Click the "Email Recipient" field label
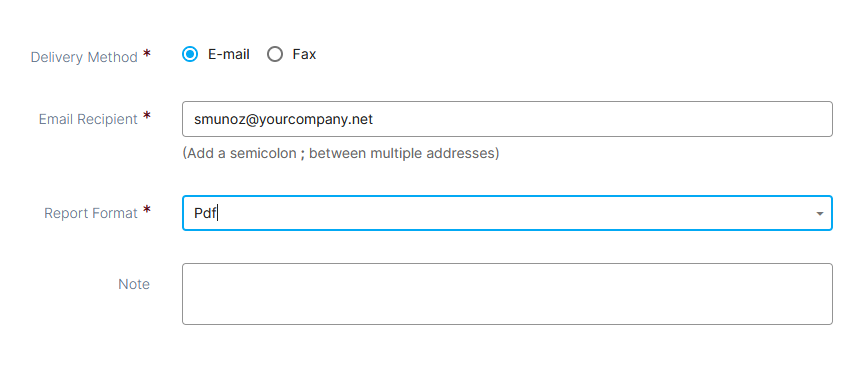868x372 pixels. [x=88, y=119]
